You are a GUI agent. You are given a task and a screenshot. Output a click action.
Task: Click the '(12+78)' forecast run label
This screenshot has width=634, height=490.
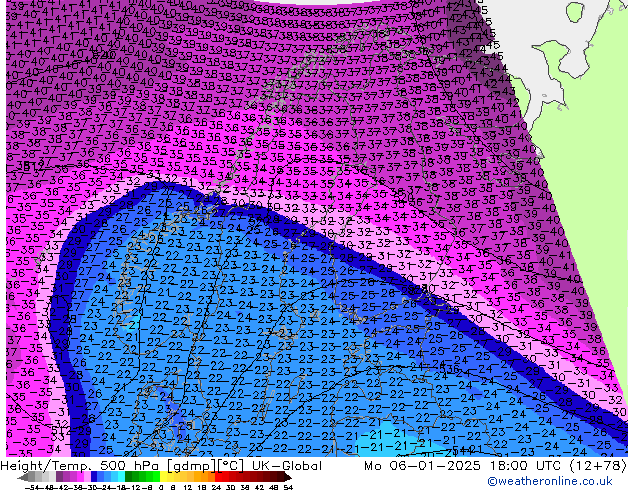pyautogui.click(x=598, y=466)
